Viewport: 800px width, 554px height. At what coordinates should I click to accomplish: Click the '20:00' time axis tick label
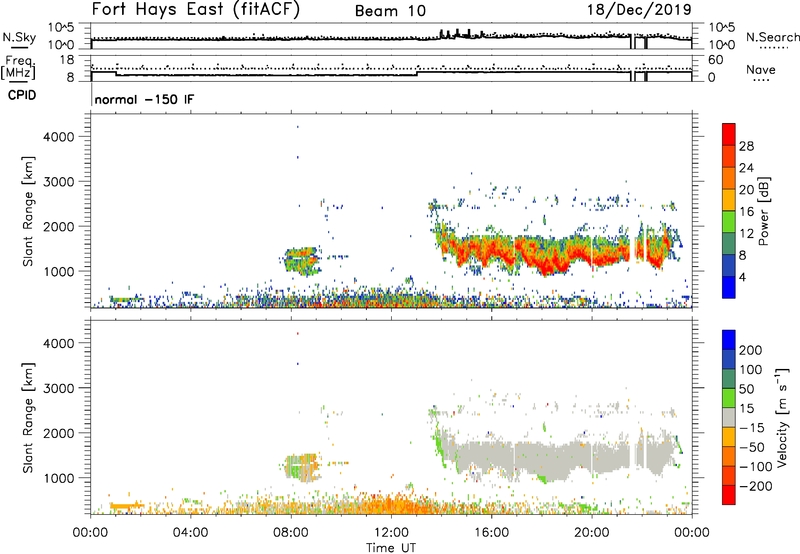click(x=592, y=533)
